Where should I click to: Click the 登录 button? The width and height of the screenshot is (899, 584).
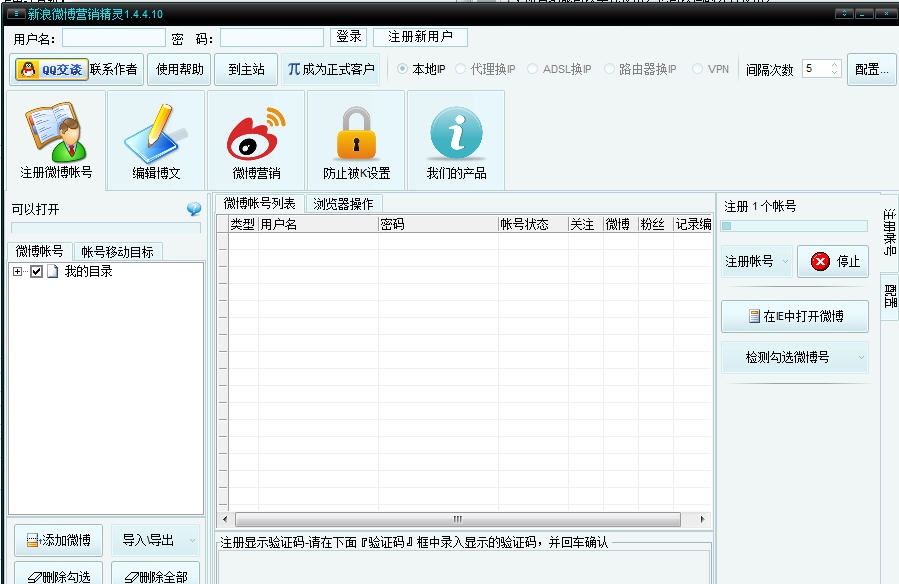click(x=349, y=37)
